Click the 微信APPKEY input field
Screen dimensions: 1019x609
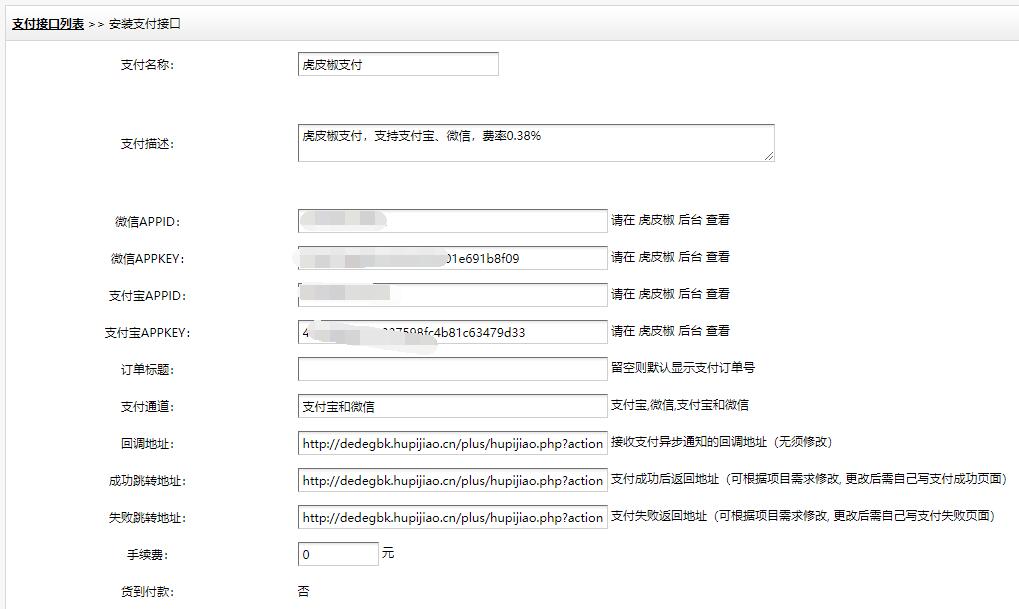click(x=453, y=258)
